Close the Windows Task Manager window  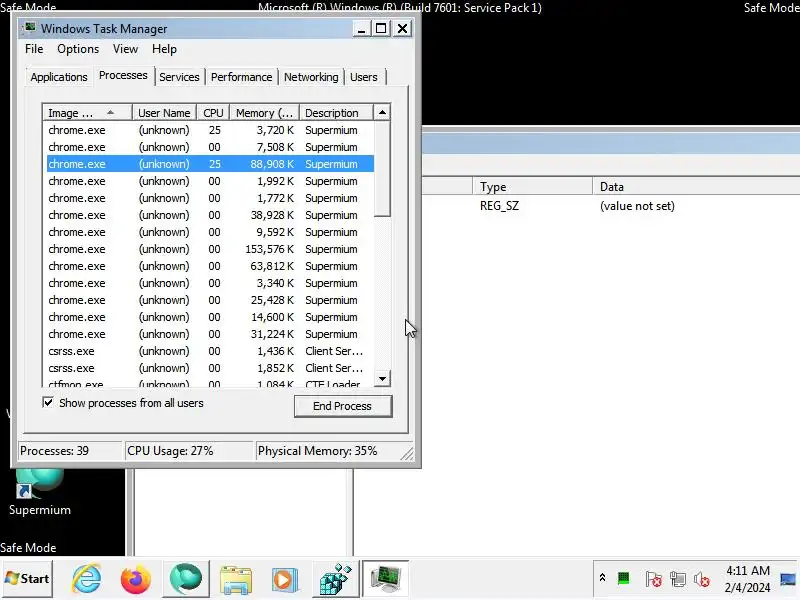pos(402,29)
